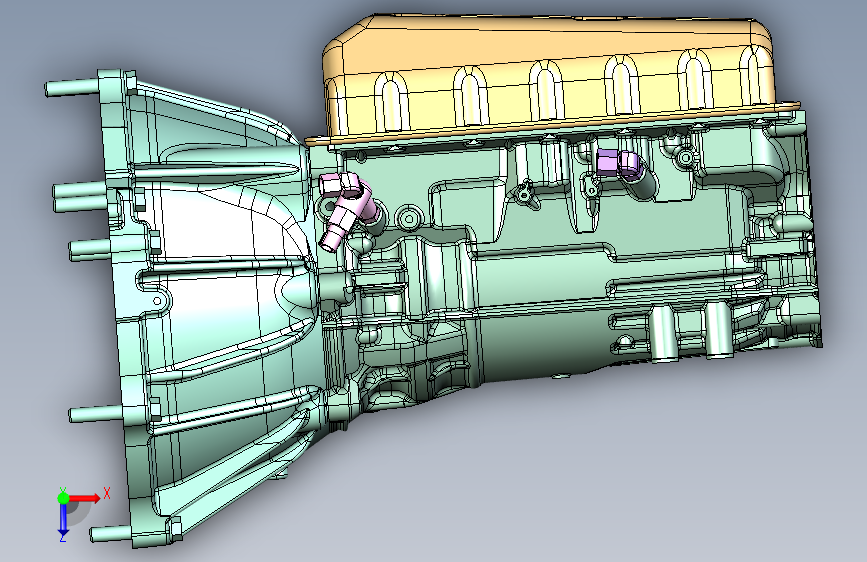Click the blue Z axis arrow of the triad
This screenshot has width=867, height=562.
tap(63, 518)
